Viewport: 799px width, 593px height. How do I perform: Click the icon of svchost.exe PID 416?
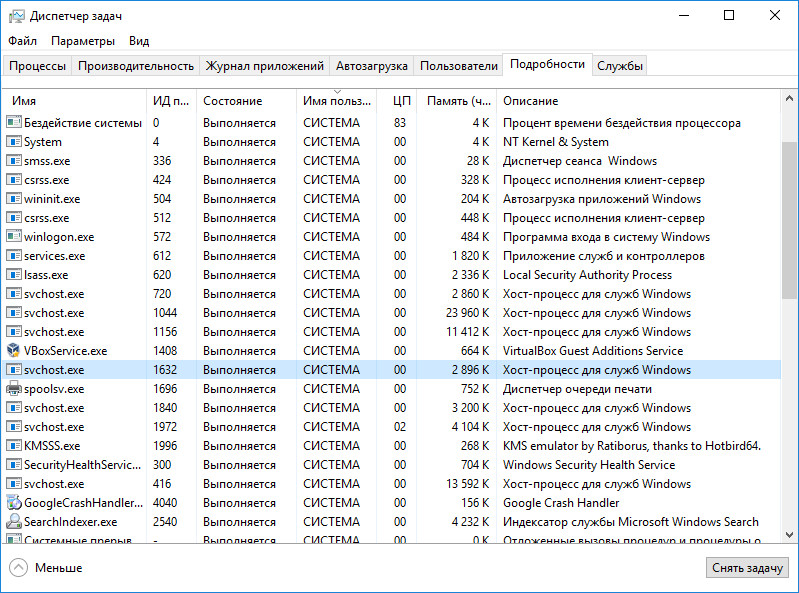(x=14, y=483)
